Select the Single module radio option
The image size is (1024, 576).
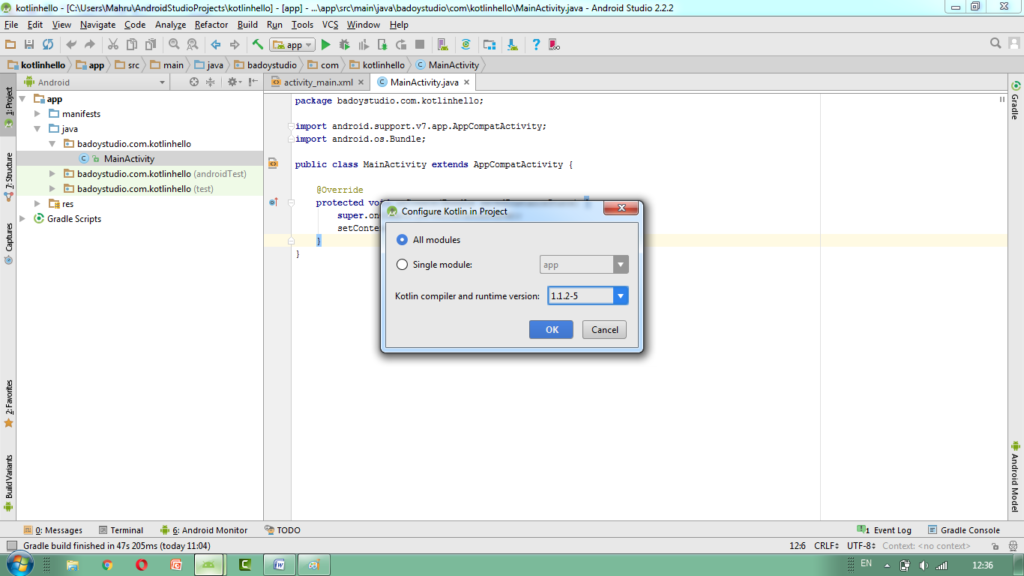[x=403, y=265]
